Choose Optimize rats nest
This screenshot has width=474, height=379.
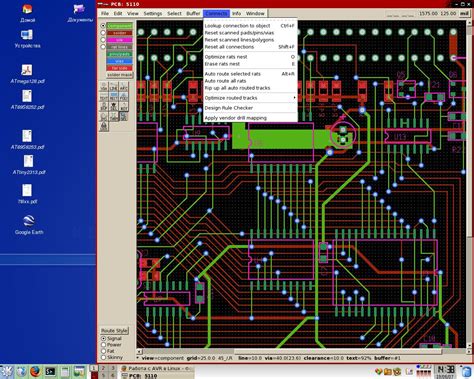point(250,57)
